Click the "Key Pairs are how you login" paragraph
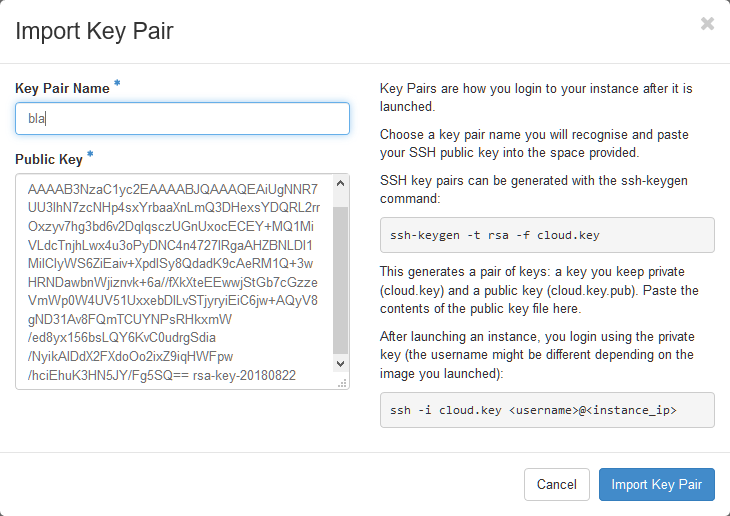The image size is (730, 516). [x=544, y=97]
